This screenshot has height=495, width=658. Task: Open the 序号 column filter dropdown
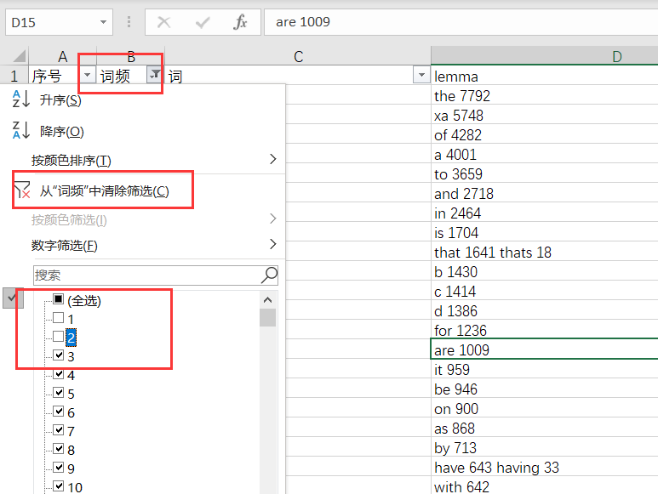87,75
